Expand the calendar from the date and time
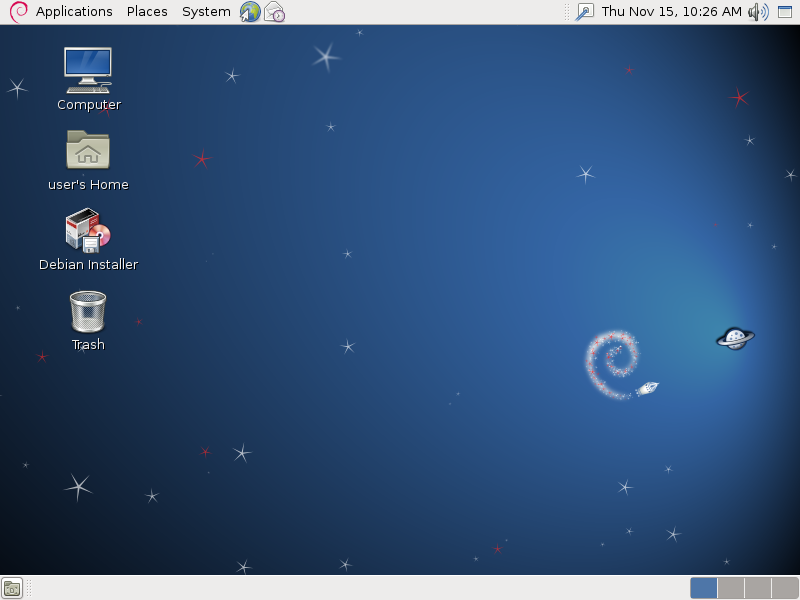 pos(671,12)
